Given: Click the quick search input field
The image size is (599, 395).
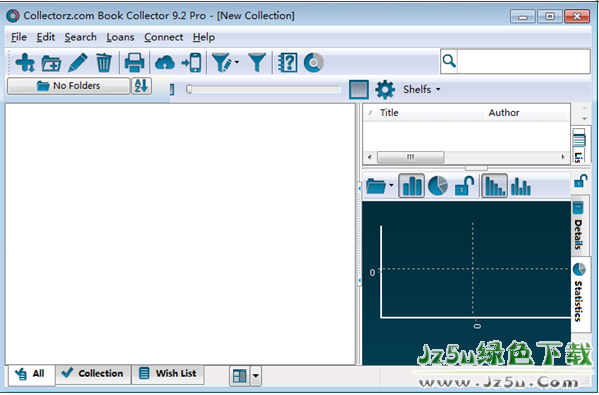Looking at the screenshot, I should [523, 61].
